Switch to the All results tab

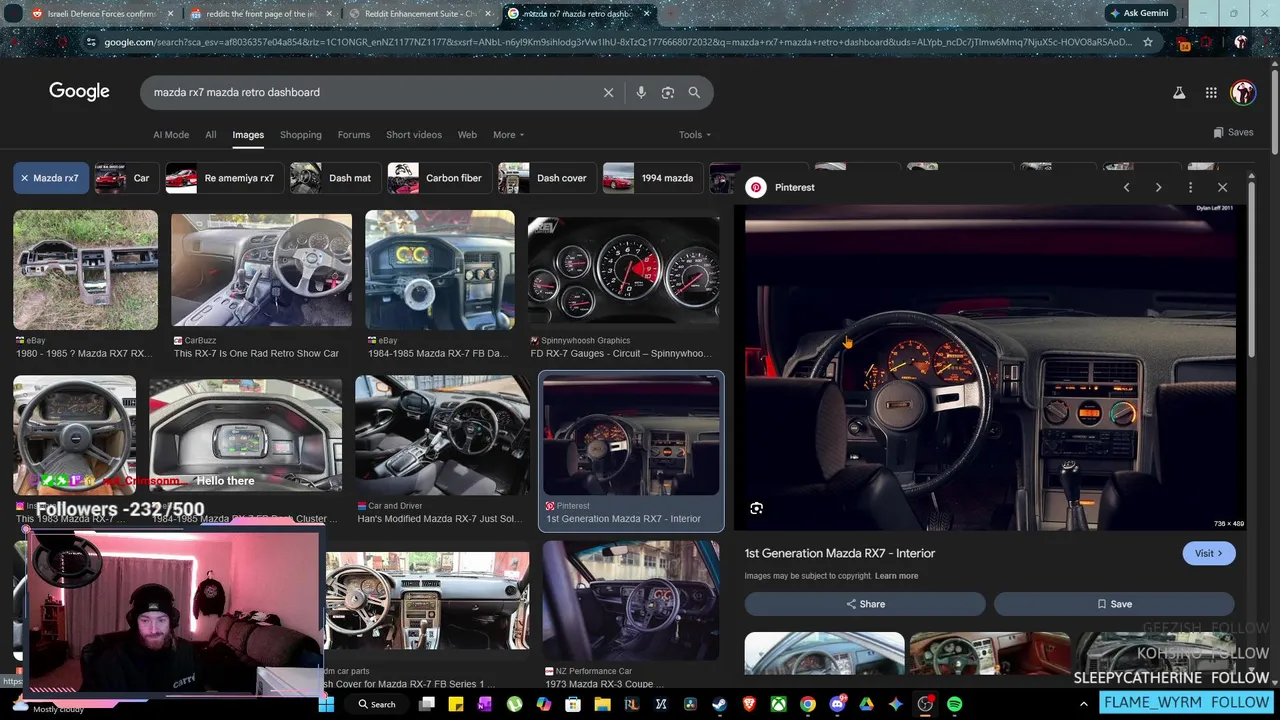click(210, 135)
